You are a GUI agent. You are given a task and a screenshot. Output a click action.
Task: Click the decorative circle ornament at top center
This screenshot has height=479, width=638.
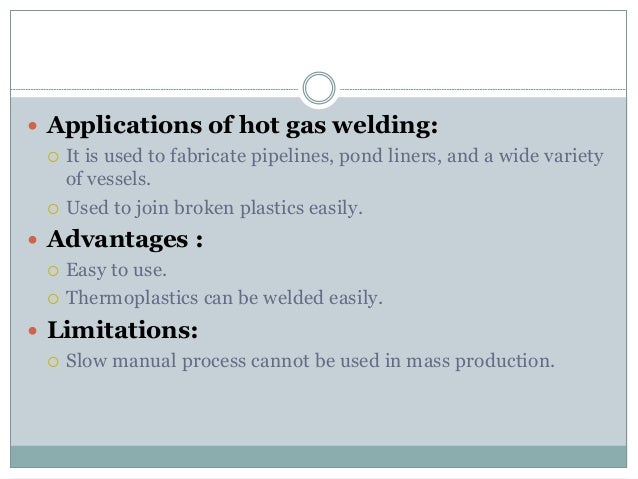pos(319,88)
